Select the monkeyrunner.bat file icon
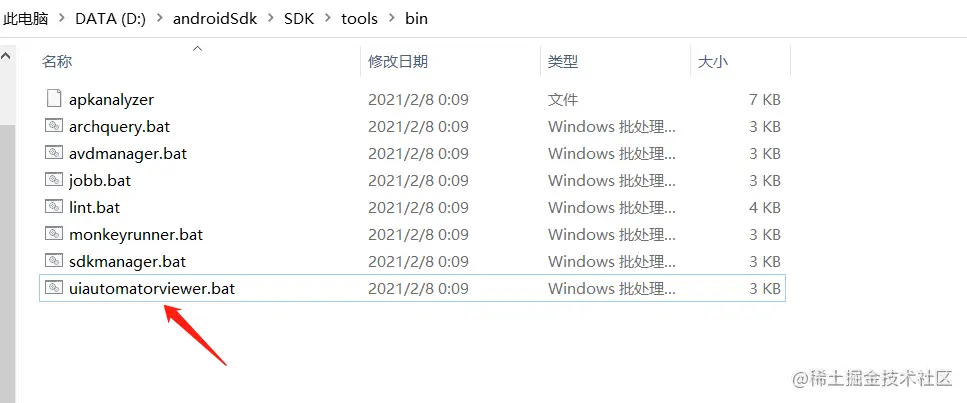This screenshot has height=403, width=967. click(x=54, y=235)
